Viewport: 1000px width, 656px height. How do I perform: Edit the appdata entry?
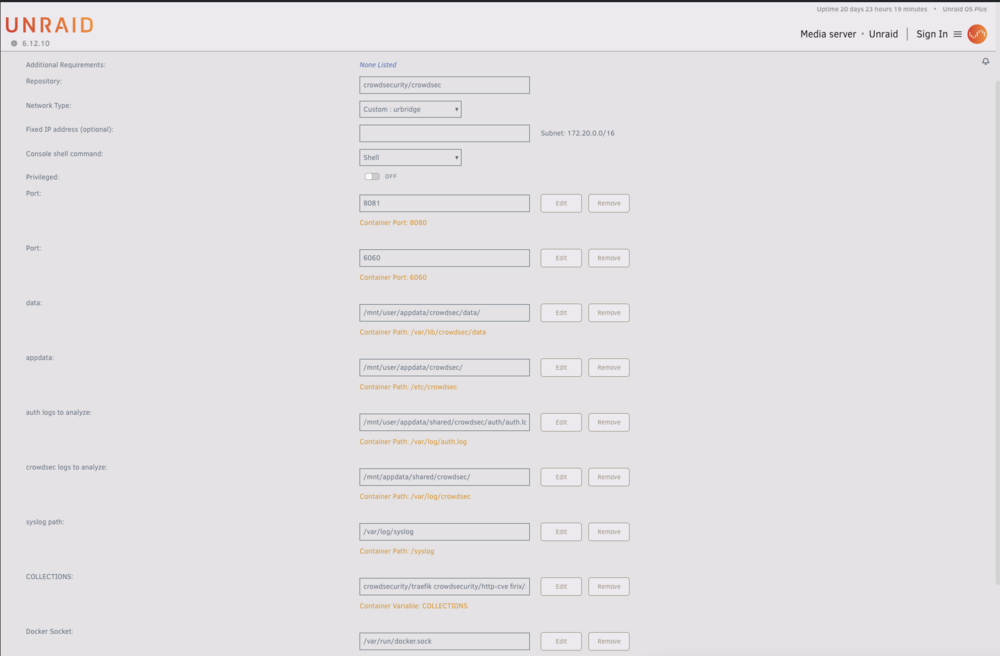pos(561,368)
